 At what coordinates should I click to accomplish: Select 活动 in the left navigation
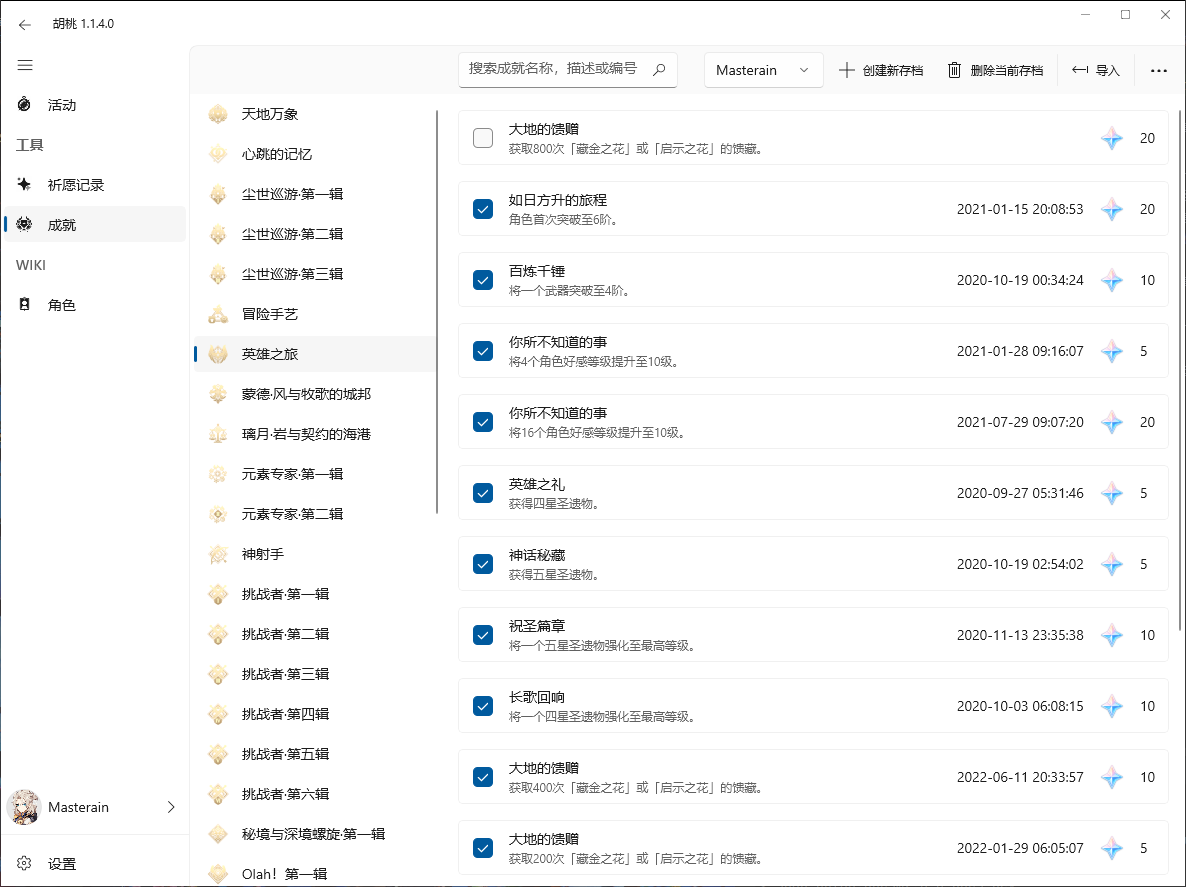[62, 105]
